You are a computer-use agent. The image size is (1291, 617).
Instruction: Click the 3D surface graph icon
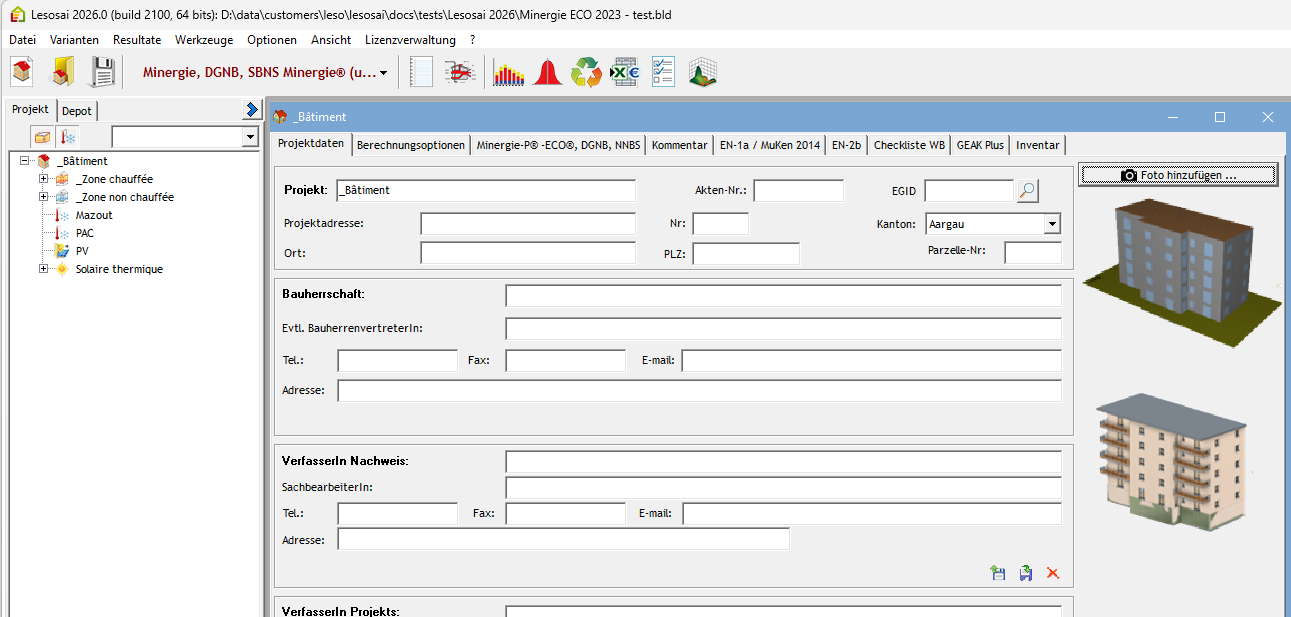tap(703, 73)
